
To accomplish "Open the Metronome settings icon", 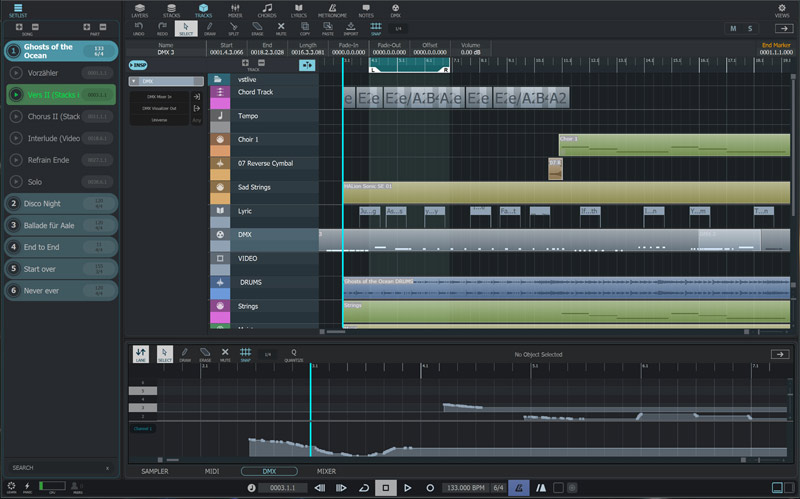I will pyautogui.click(x=332, y=10).
